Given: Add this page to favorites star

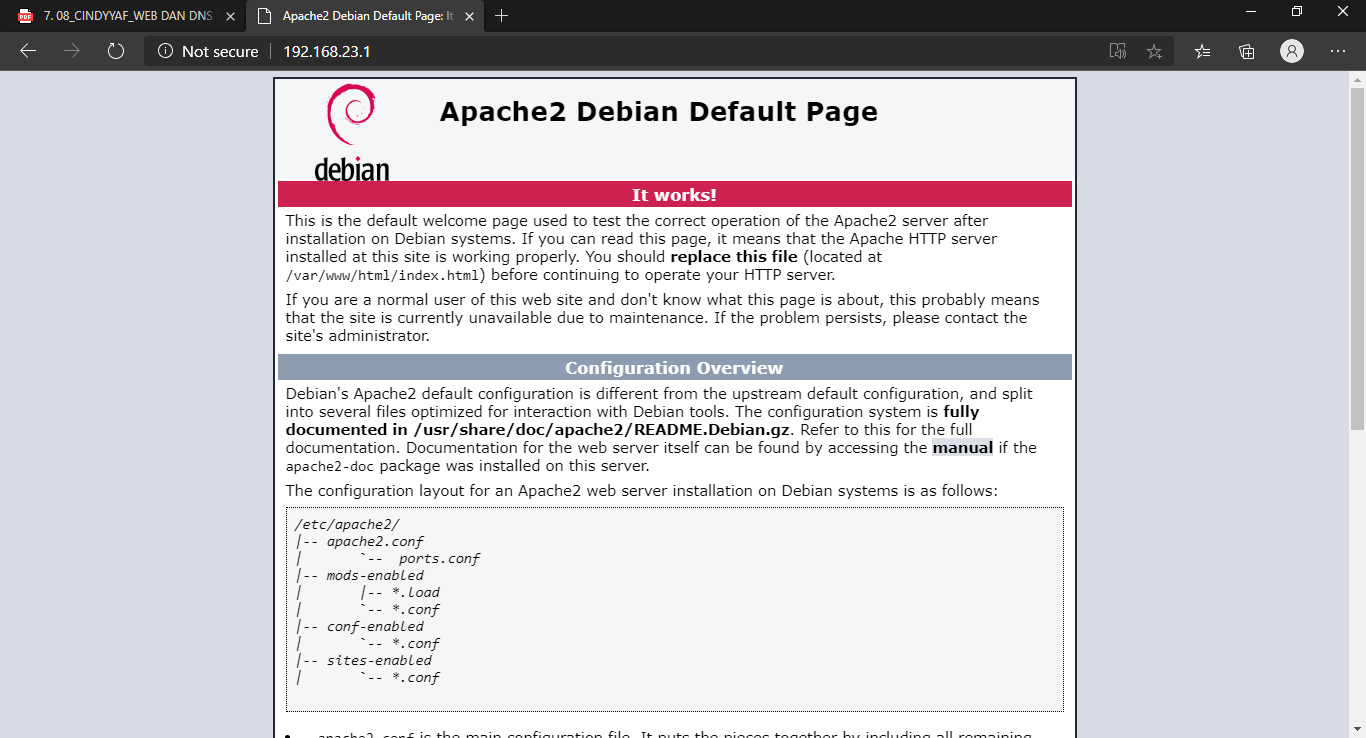Looking at the screenshot, I should coord(1154,51).
